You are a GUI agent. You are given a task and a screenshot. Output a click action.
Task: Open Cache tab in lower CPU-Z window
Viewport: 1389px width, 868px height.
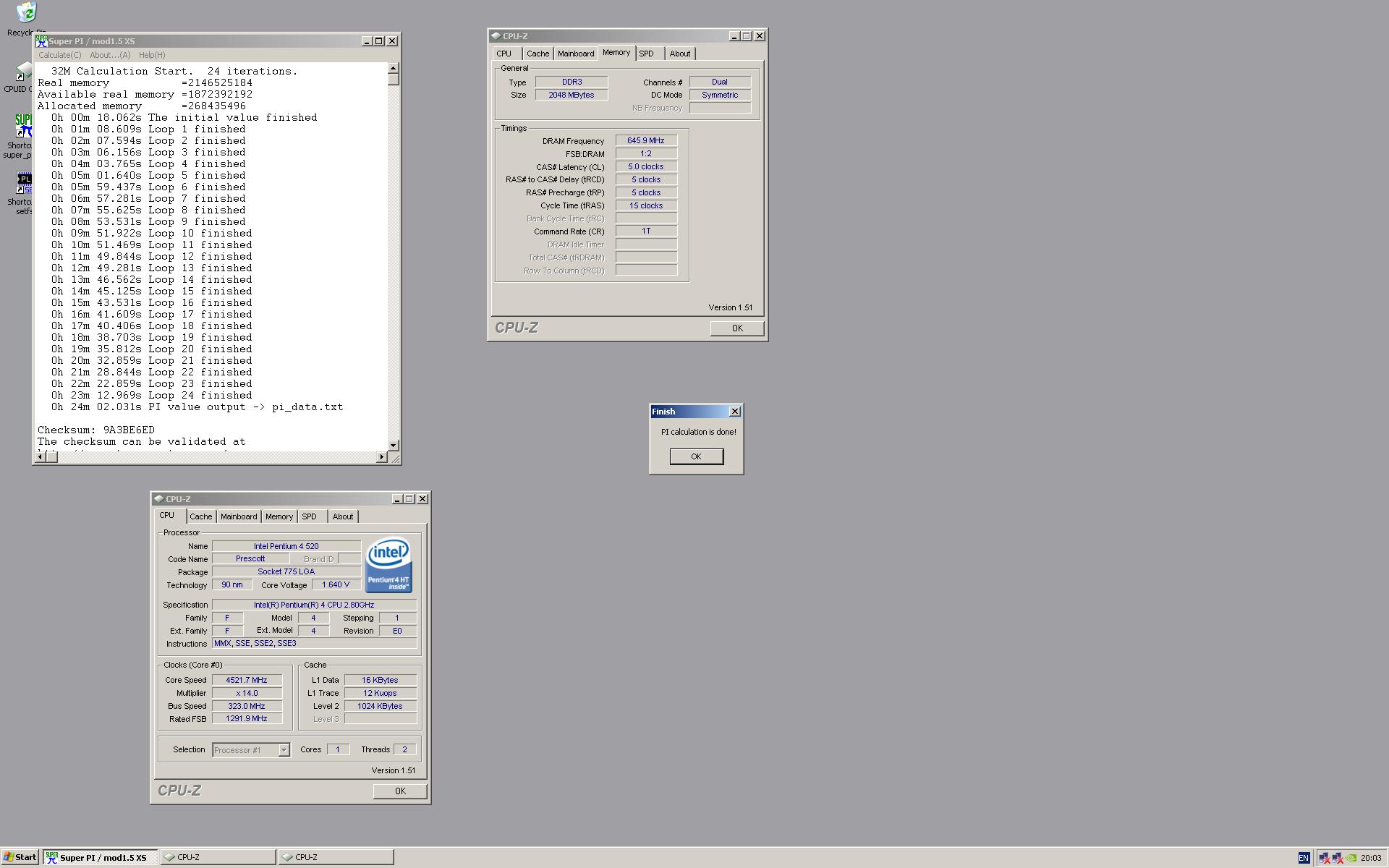pos(201,516)
